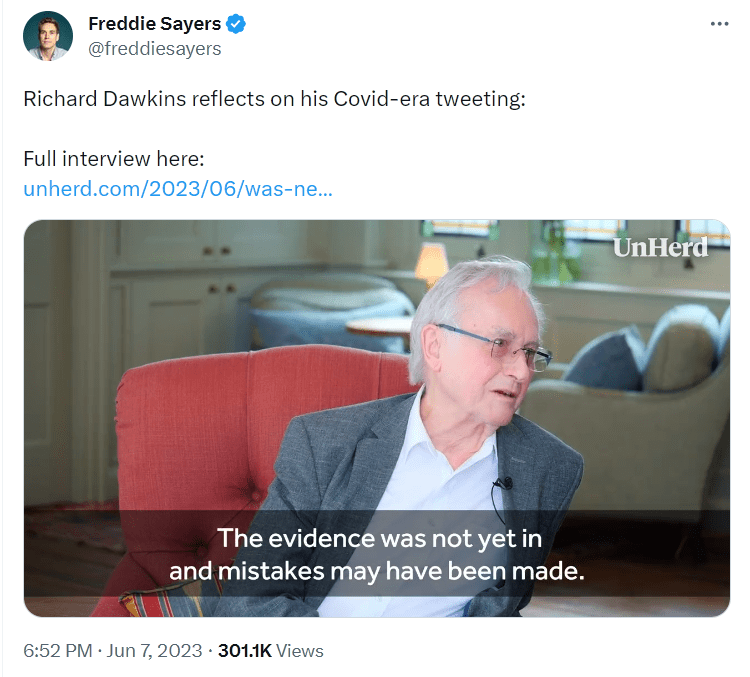Click the UnHerd watermark logo in video
The width and height of the screenshot is (750, 677).
point(660,247)
